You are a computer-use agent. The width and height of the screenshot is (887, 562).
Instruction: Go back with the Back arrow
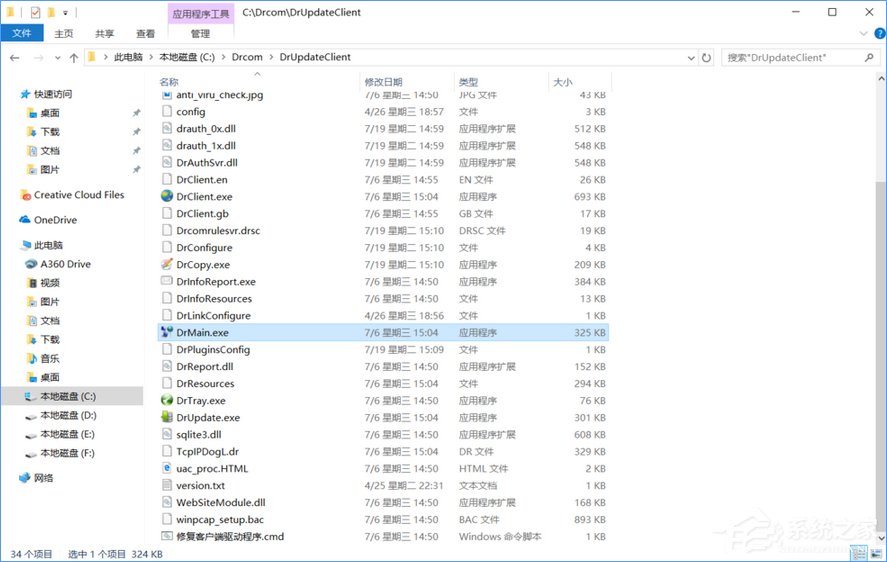coord(15,57)
